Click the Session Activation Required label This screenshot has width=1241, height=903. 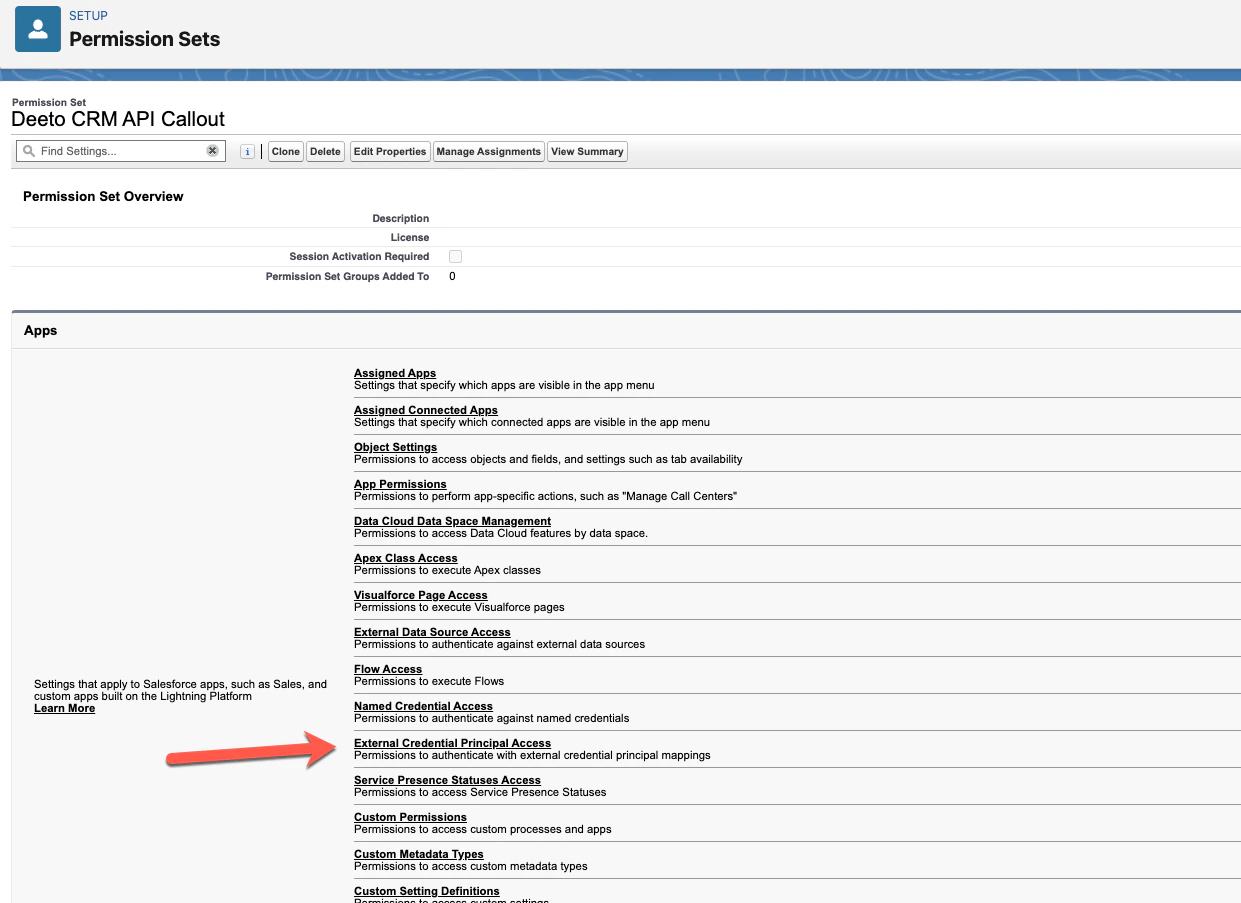coord(359,257)
